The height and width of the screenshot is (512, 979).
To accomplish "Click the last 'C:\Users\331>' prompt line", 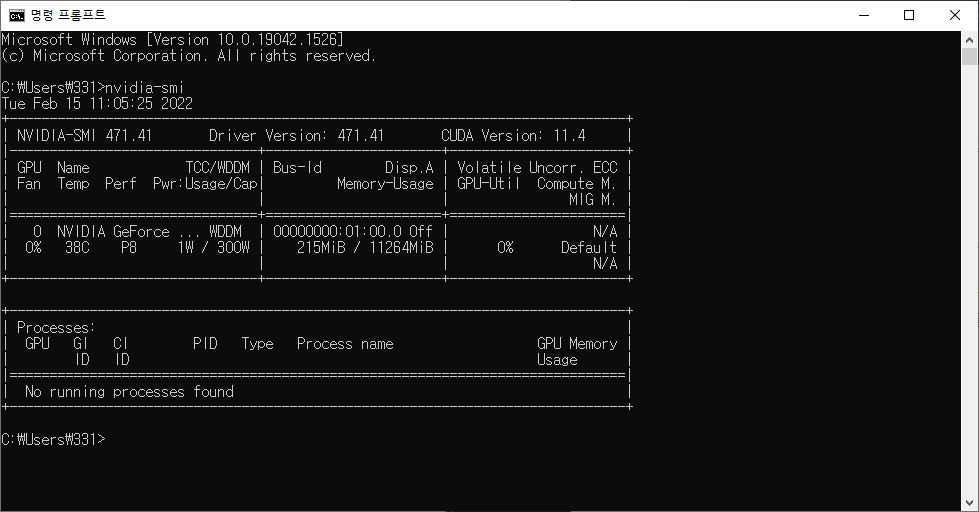I will (54, 440).
